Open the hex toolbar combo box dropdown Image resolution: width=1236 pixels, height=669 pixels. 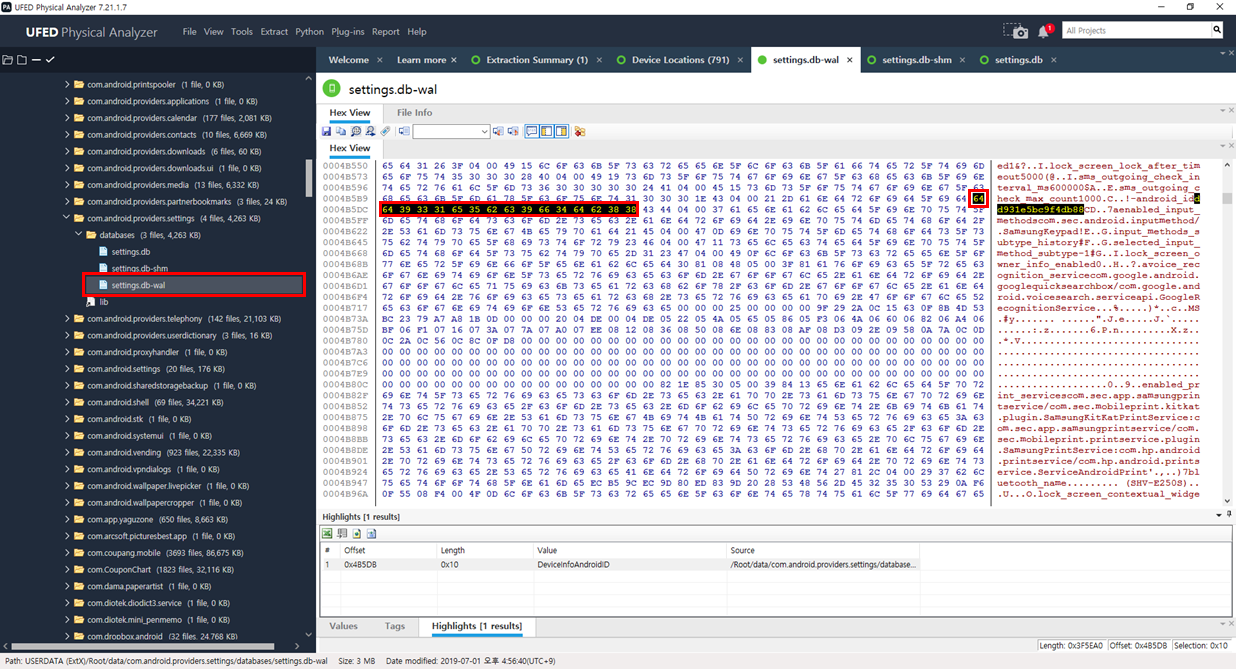[x=485, y=131]
